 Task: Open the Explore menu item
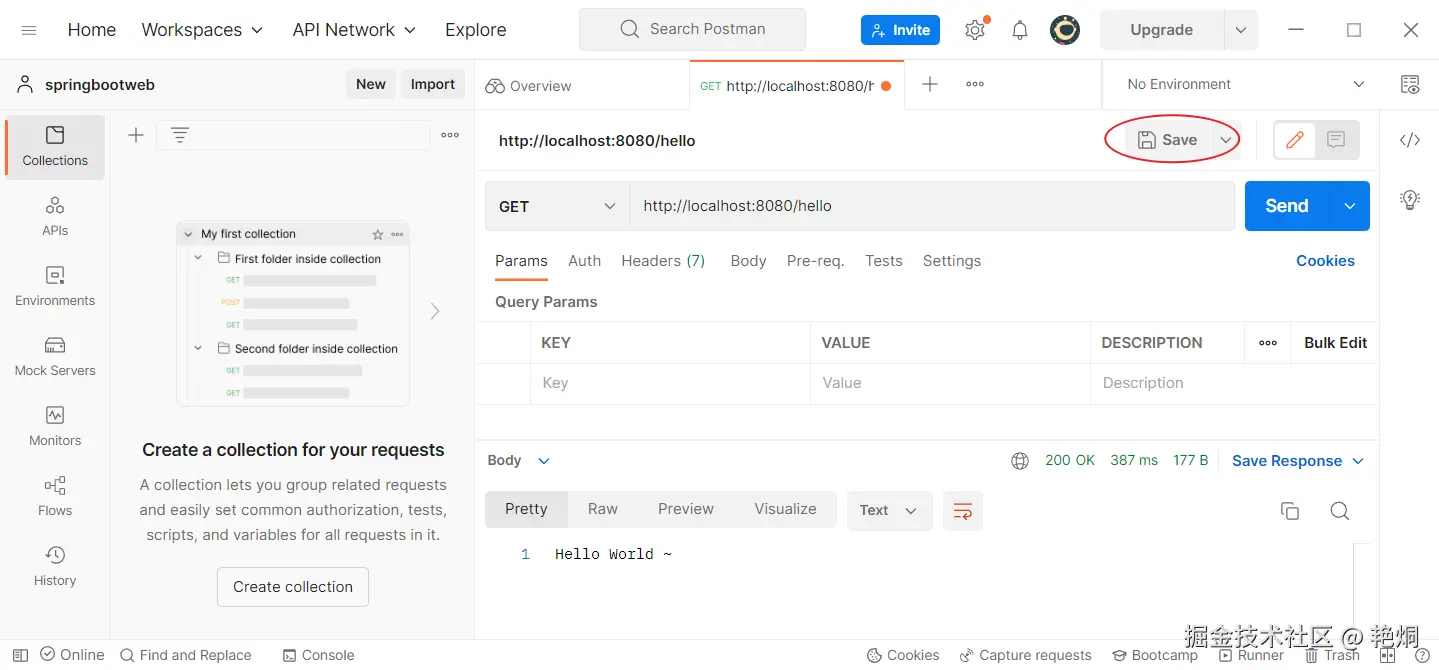pos(476,30)
